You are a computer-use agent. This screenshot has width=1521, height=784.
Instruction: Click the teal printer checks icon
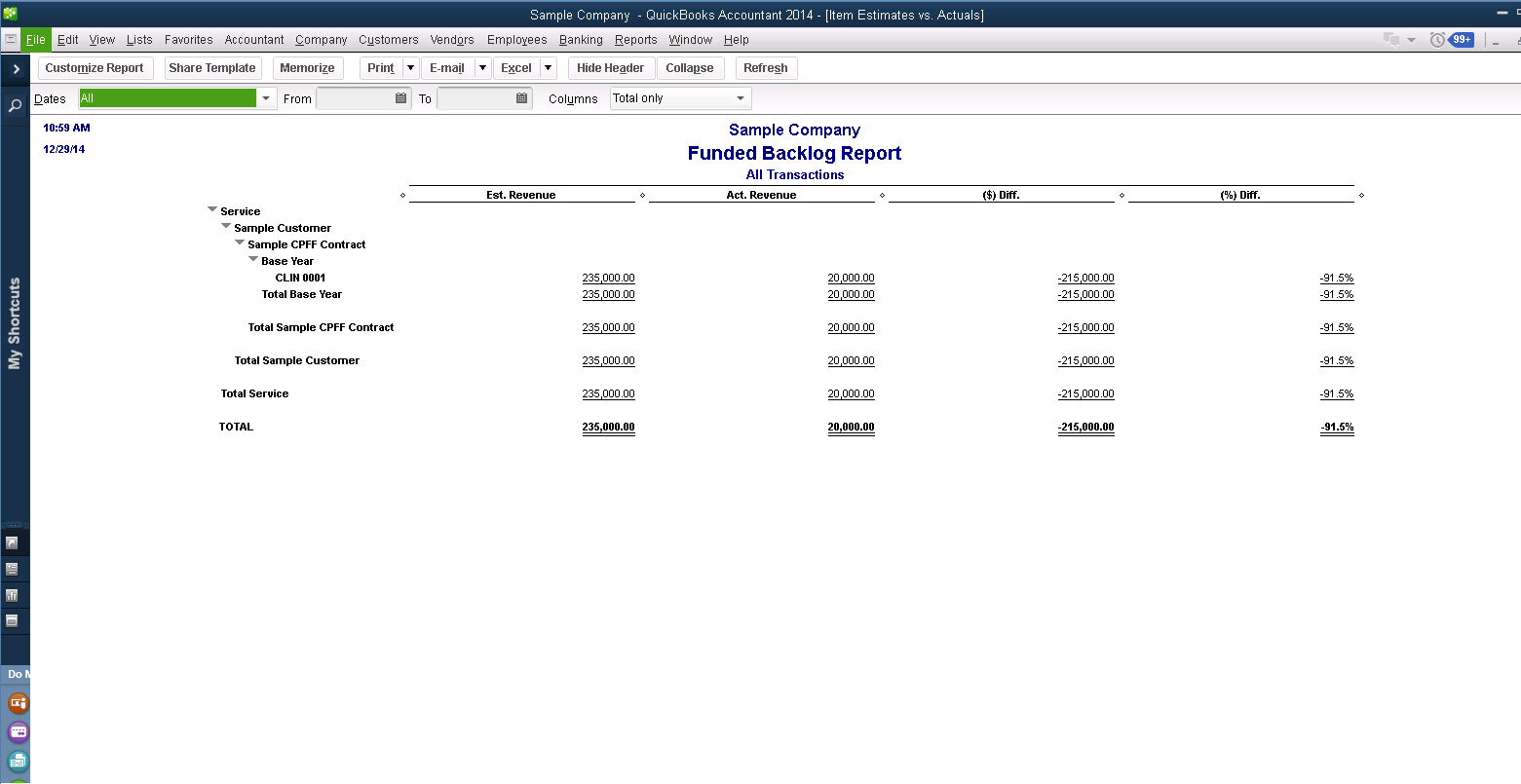[18, 761]
